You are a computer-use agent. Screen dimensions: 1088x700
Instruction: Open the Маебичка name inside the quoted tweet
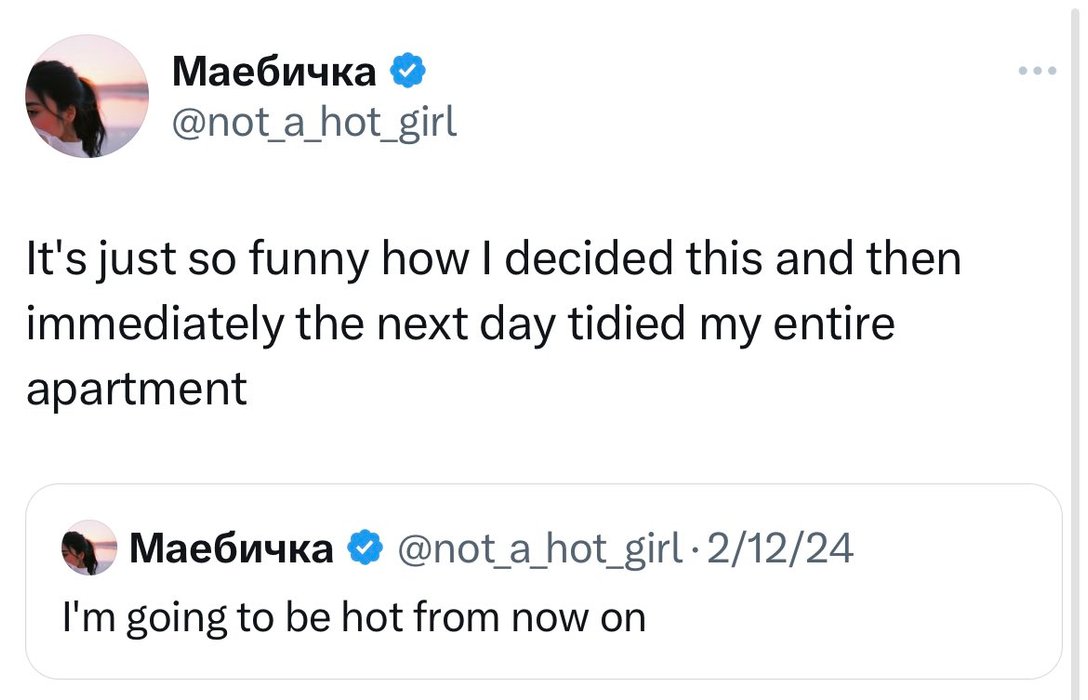coord(232,548)
